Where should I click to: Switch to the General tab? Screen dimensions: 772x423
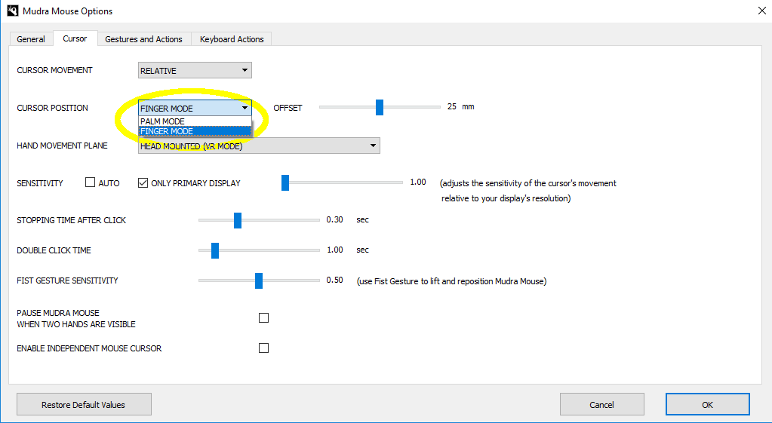pyautogui.click(x=31, y=39)
